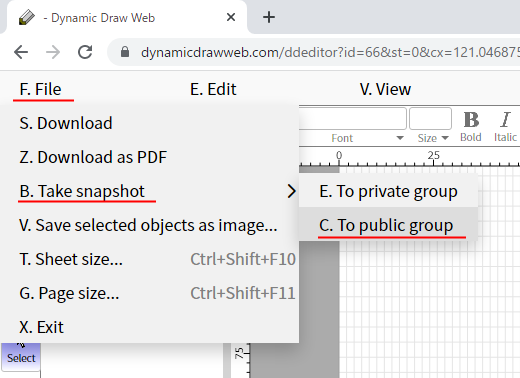520x378 pixels.
Task: Open a new tab with plus icon
Action: (269, 17)
